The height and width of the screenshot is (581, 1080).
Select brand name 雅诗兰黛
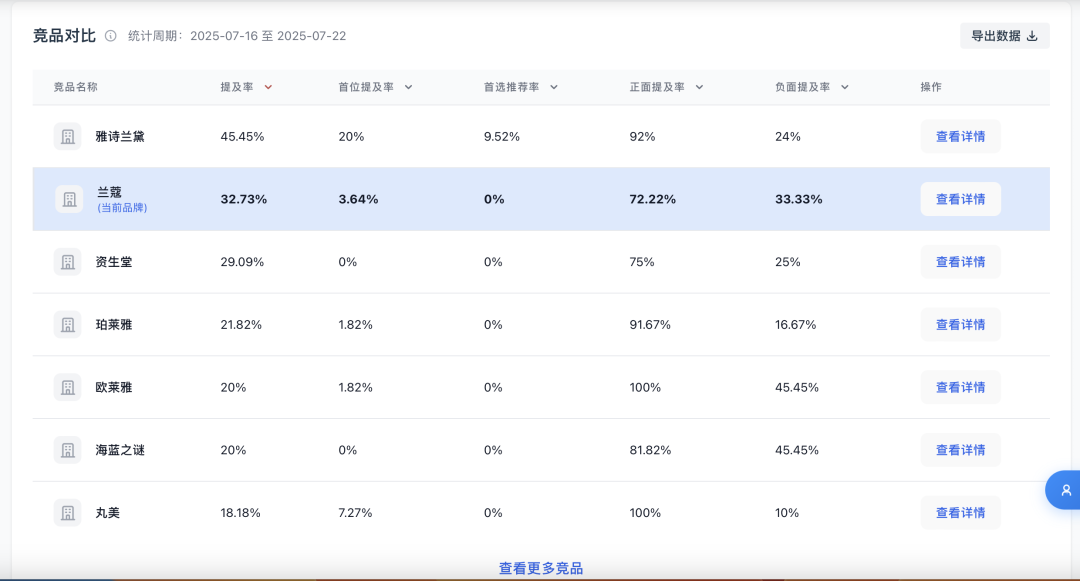click(120, 136)
